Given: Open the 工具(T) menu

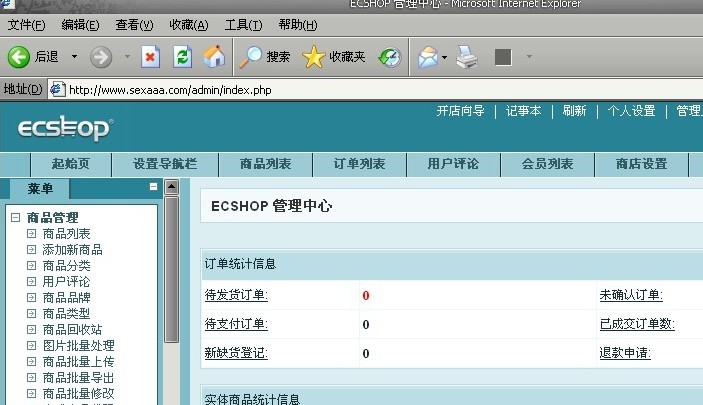Looking at the screenshot, I should coord(243,25).
